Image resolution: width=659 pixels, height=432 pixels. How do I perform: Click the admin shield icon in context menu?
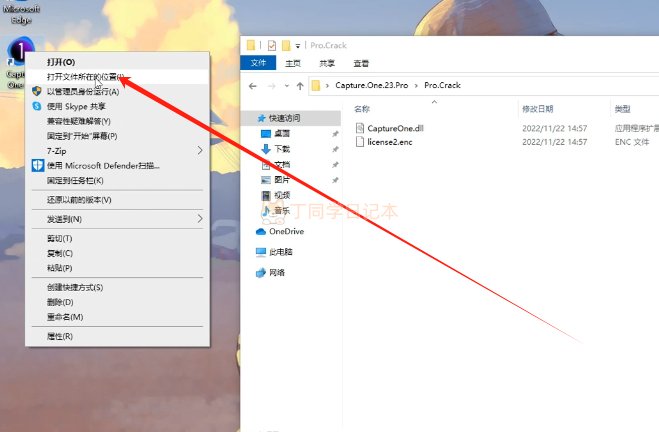coord(37,91)
